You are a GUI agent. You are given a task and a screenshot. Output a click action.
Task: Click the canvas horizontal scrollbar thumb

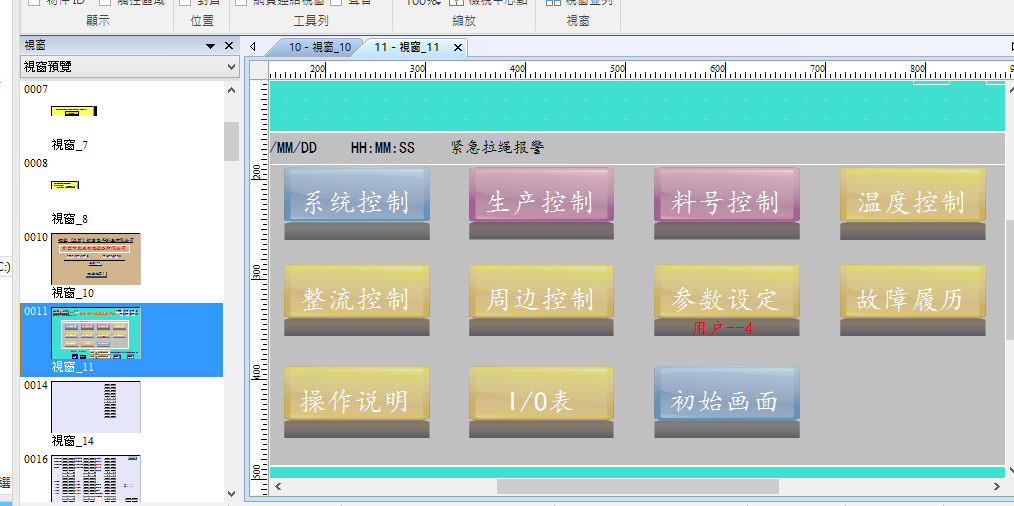[637, 486]
